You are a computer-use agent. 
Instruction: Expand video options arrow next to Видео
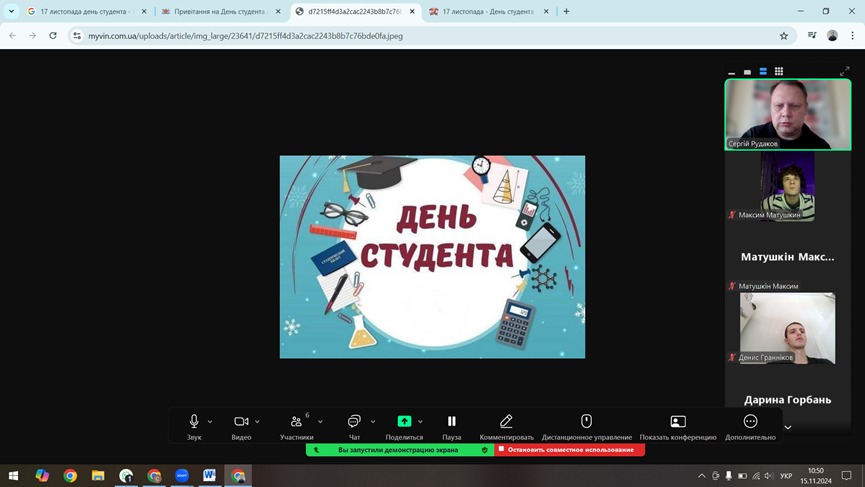[x=258, y=422]
